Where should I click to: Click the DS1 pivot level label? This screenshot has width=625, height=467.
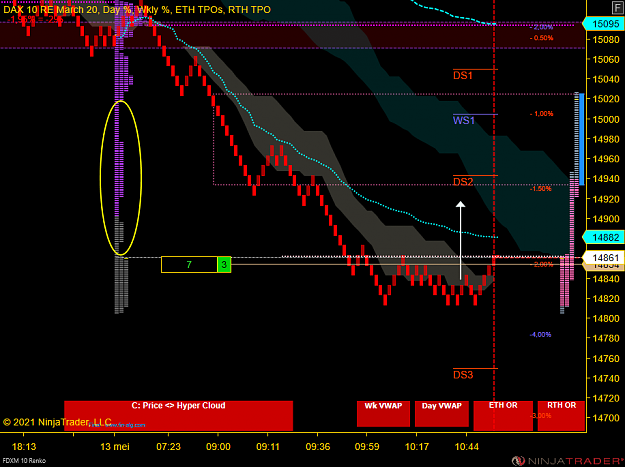point(463,75)
